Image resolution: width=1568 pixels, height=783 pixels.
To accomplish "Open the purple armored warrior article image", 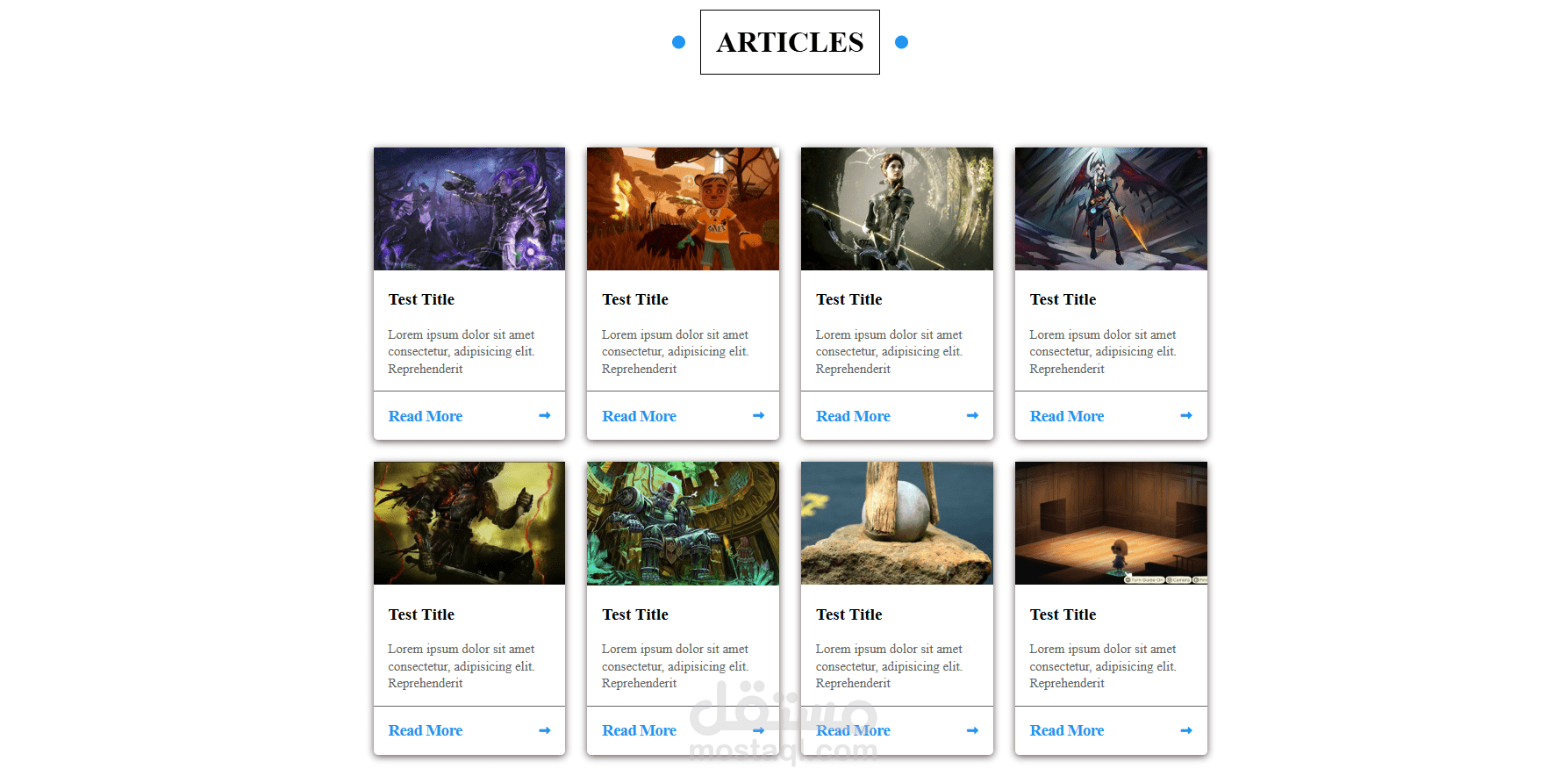I will [x=469, y=209].
